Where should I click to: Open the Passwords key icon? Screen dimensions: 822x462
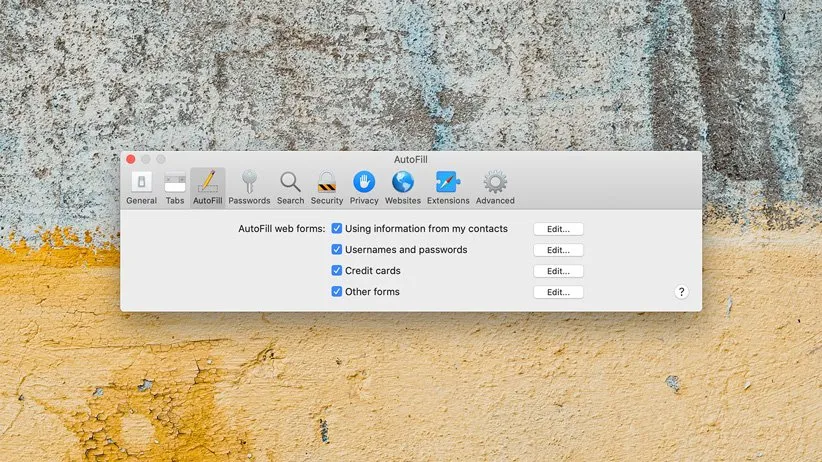(x=249, y=187)
